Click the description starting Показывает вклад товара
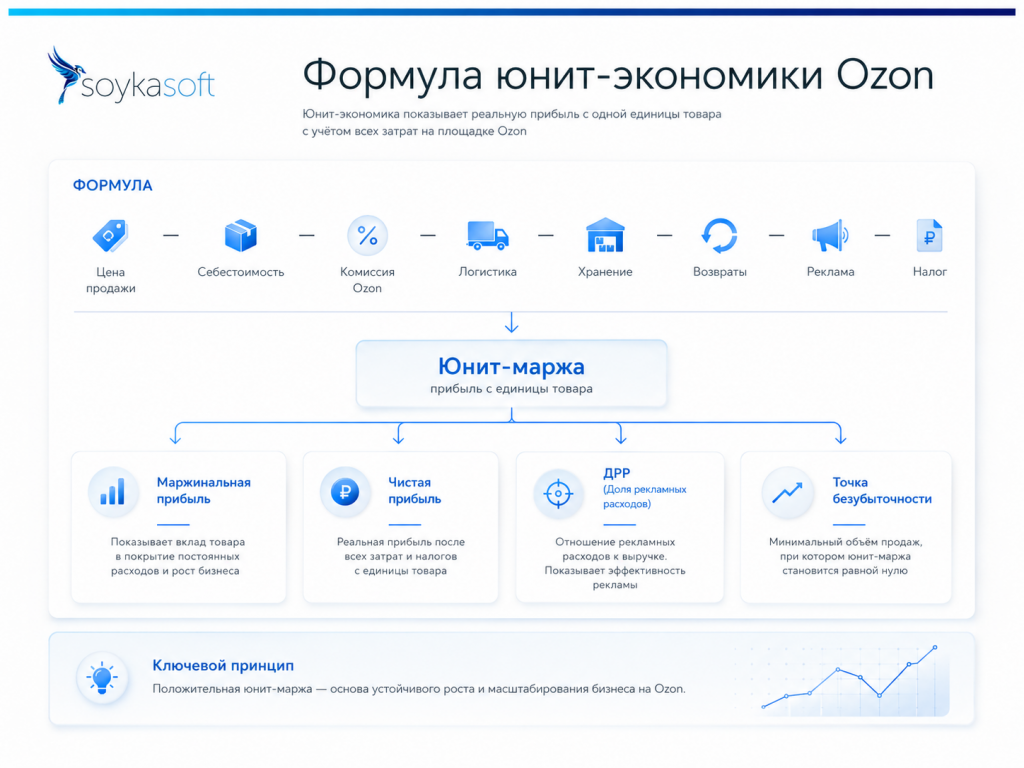The width and height of the screenshot is (1024, 768). point(178,556)
